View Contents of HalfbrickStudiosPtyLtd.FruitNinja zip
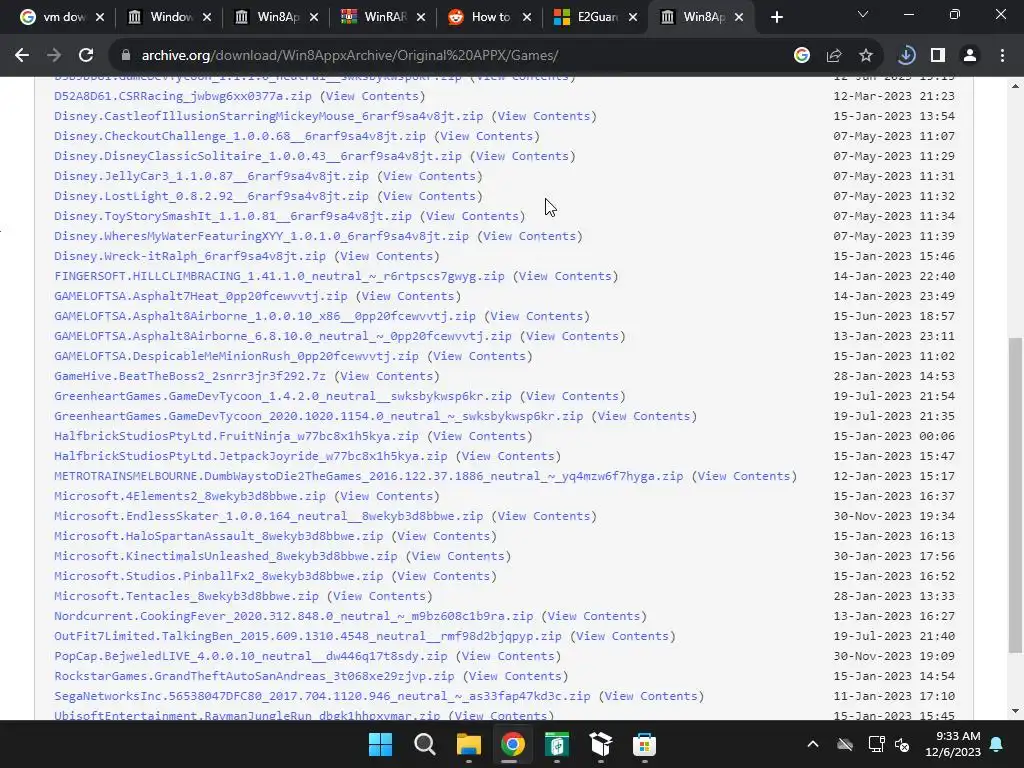The height and width of the screenshot is (768, 1024). coord(479,436)
